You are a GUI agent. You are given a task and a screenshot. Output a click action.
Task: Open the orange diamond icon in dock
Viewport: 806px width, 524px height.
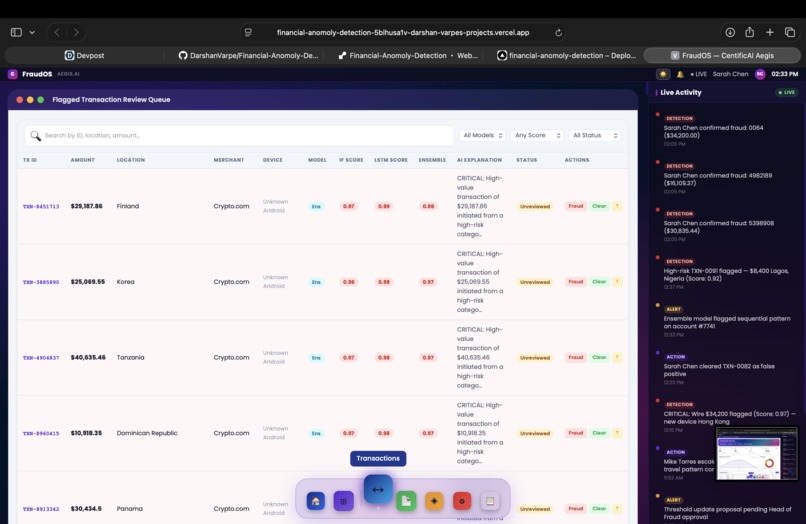tap(434, 501)
